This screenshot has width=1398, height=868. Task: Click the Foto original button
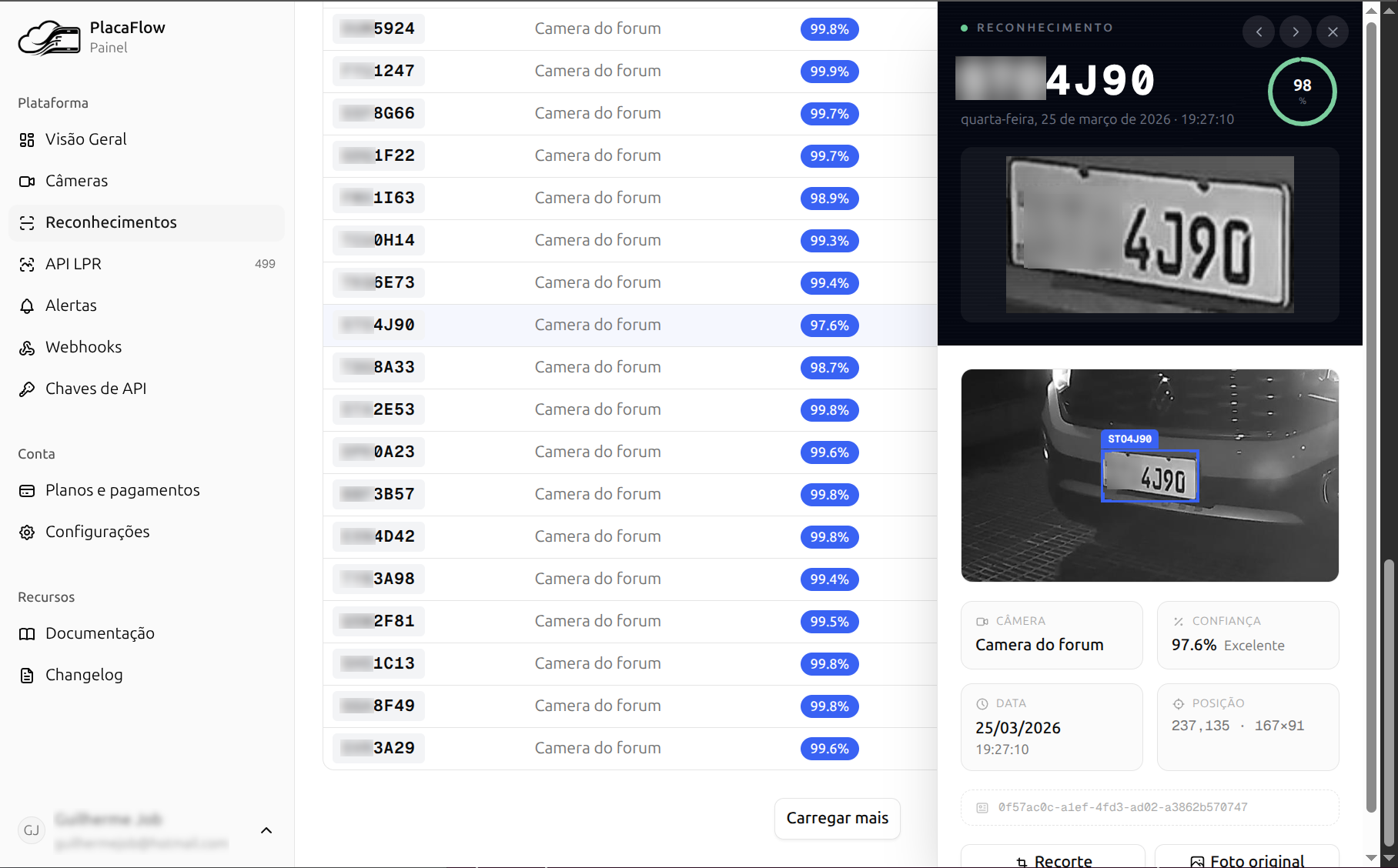click(1247, 860)
